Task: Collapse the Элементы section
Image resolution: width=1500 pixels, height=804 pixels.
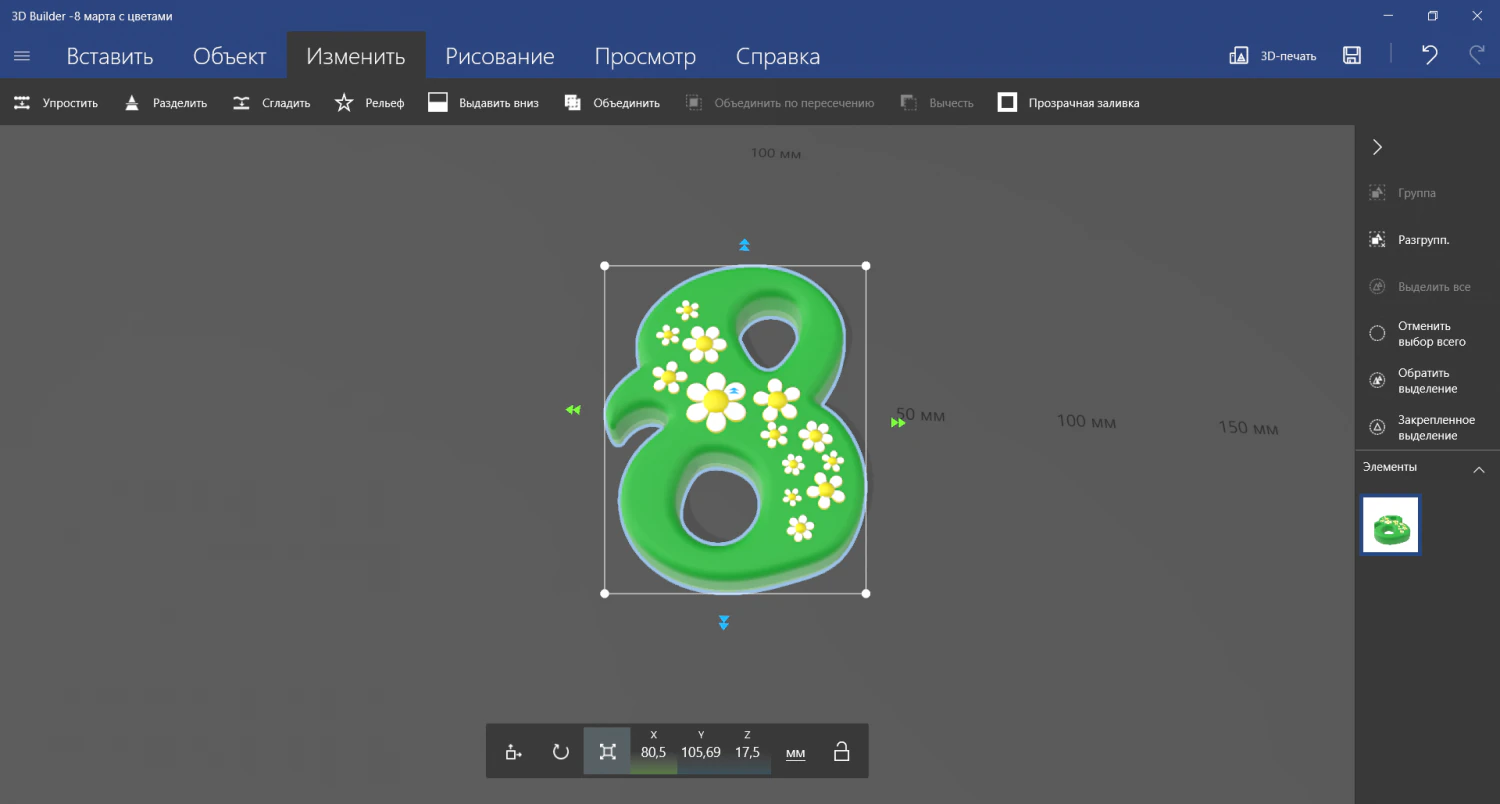Action: click(1479, 469)
